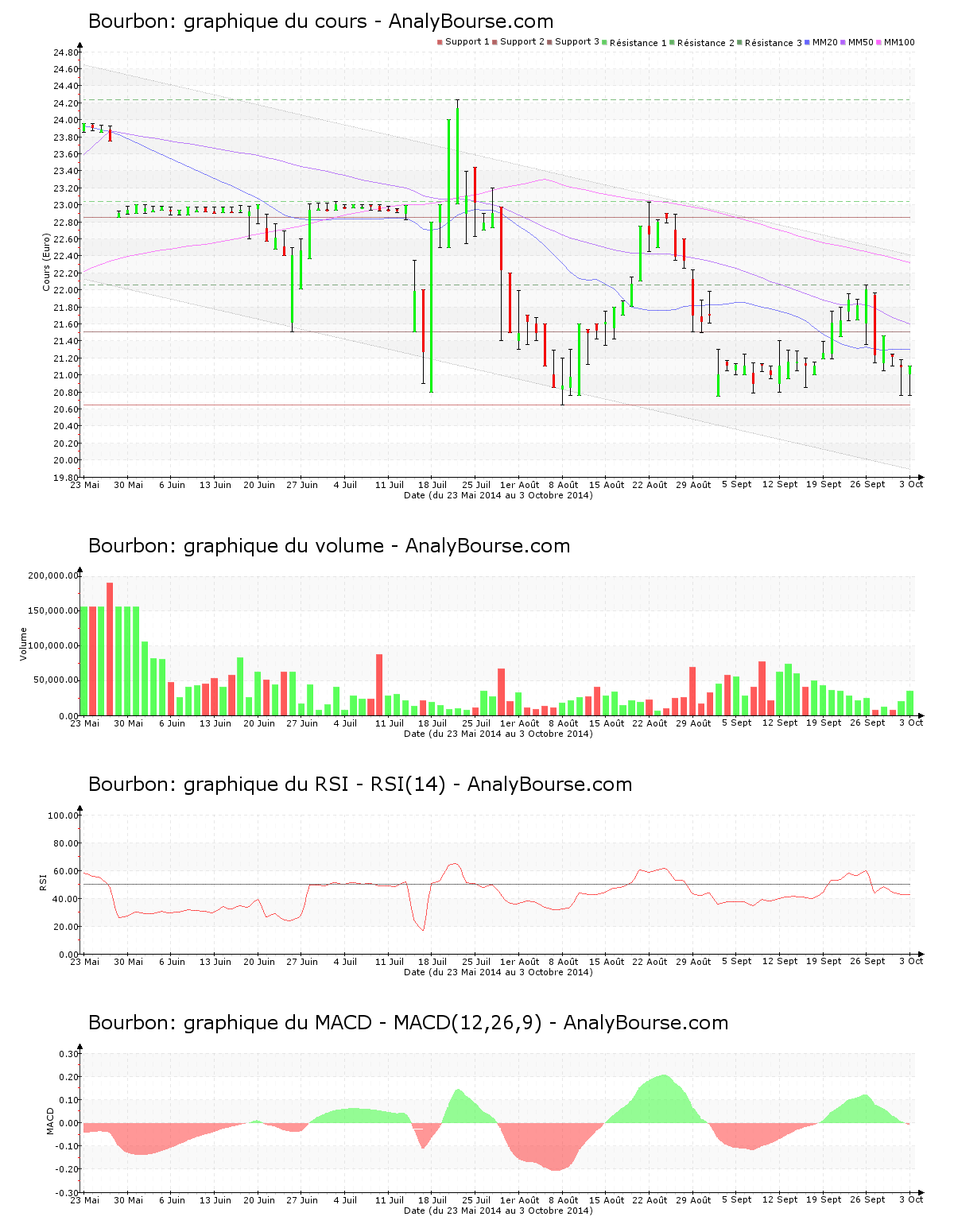Screen dimensions: 954x1232
Task: Click the date range caption under RSI chart
Action: coord(498,972)
